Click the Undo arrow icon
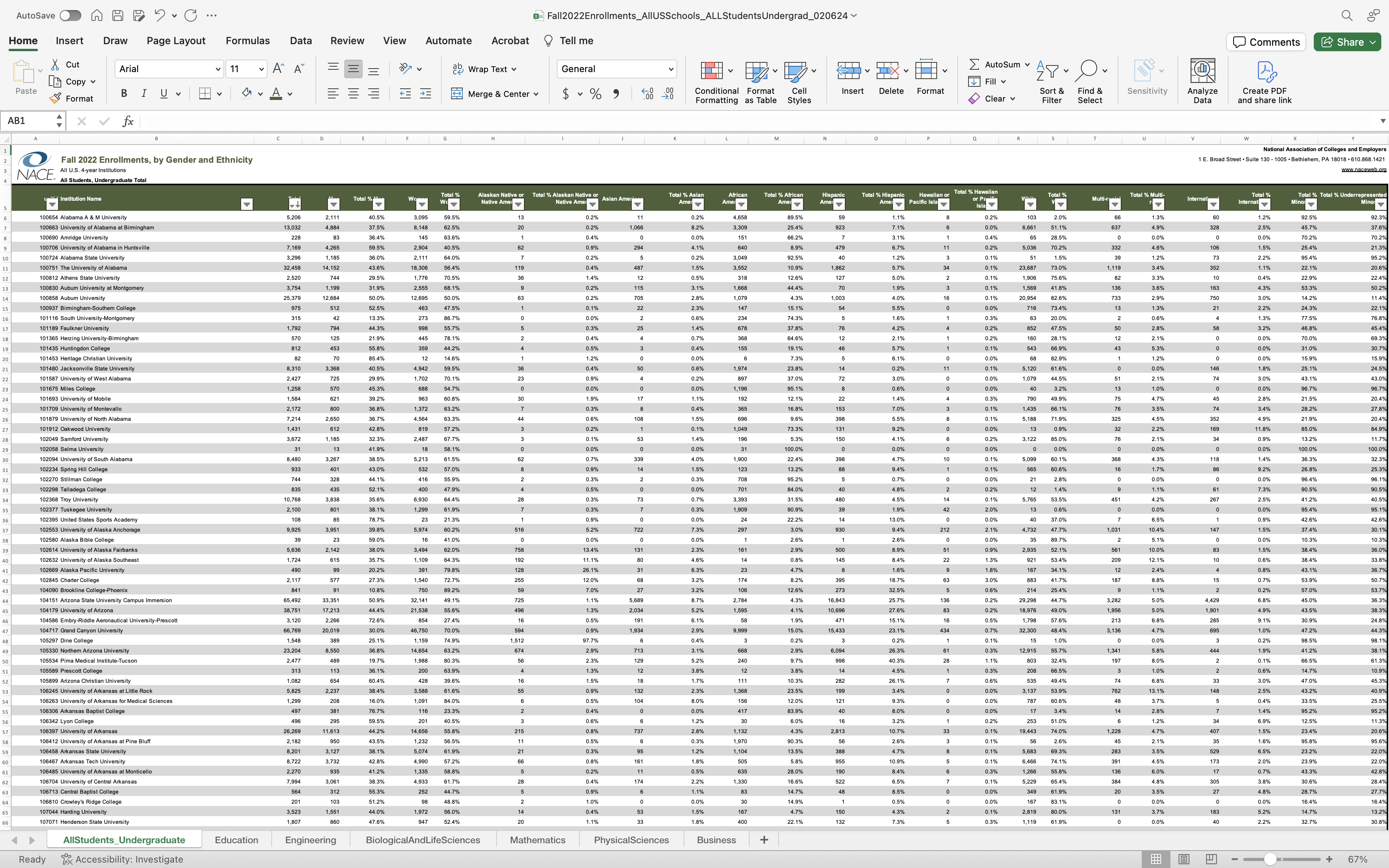The width and height of the screenshot is (1389, 868). (160, 15)
